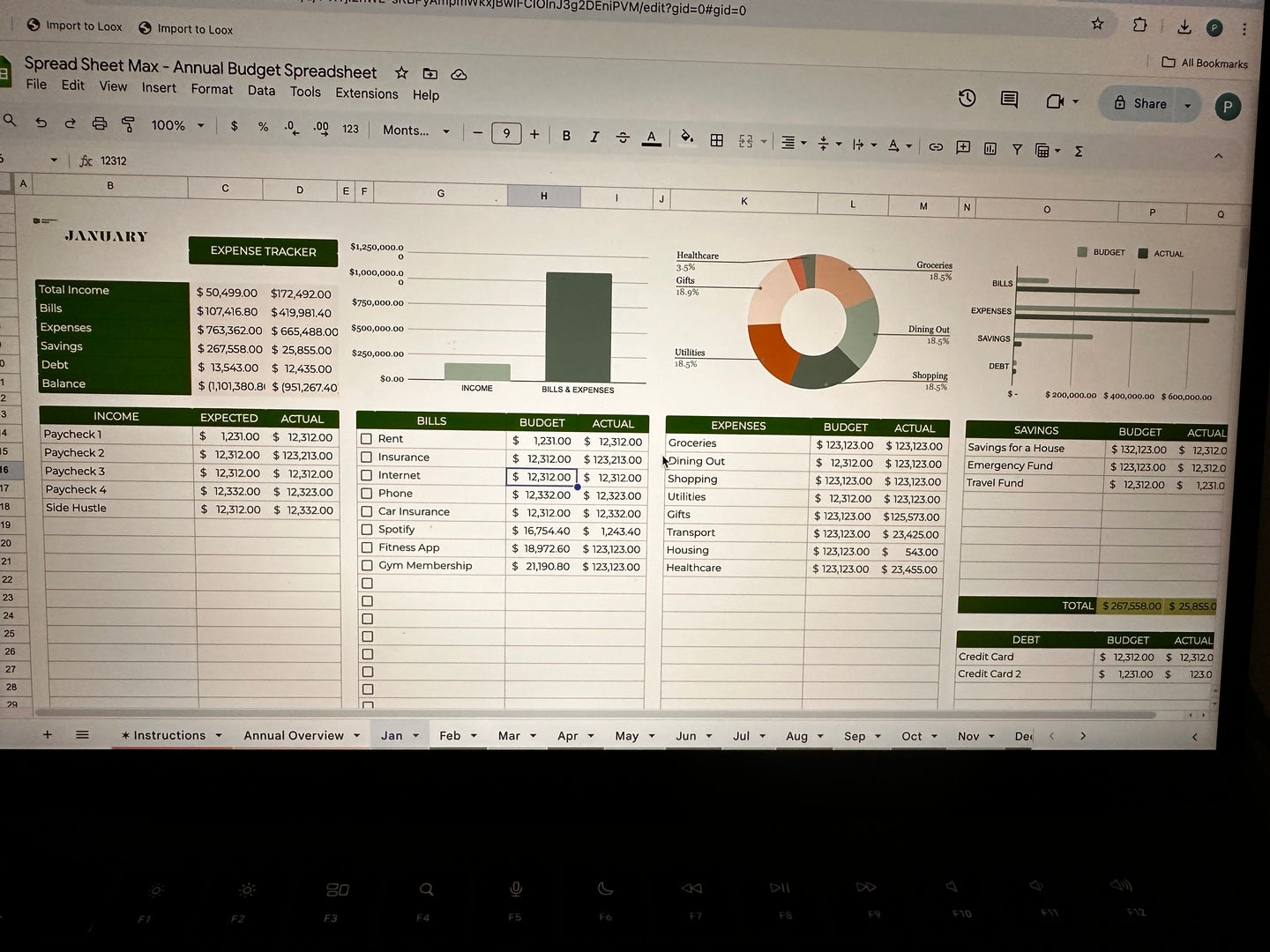This screenshot has width=1270, height=952.
Task: Open the text color picker
Action: pos(652,138)
